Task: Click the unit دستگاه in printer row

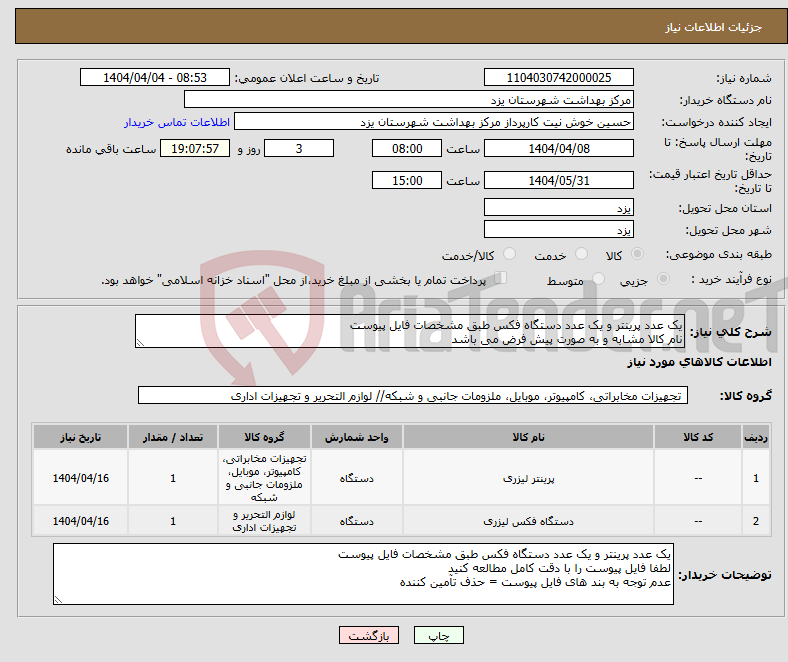Action: click(356, 478)
